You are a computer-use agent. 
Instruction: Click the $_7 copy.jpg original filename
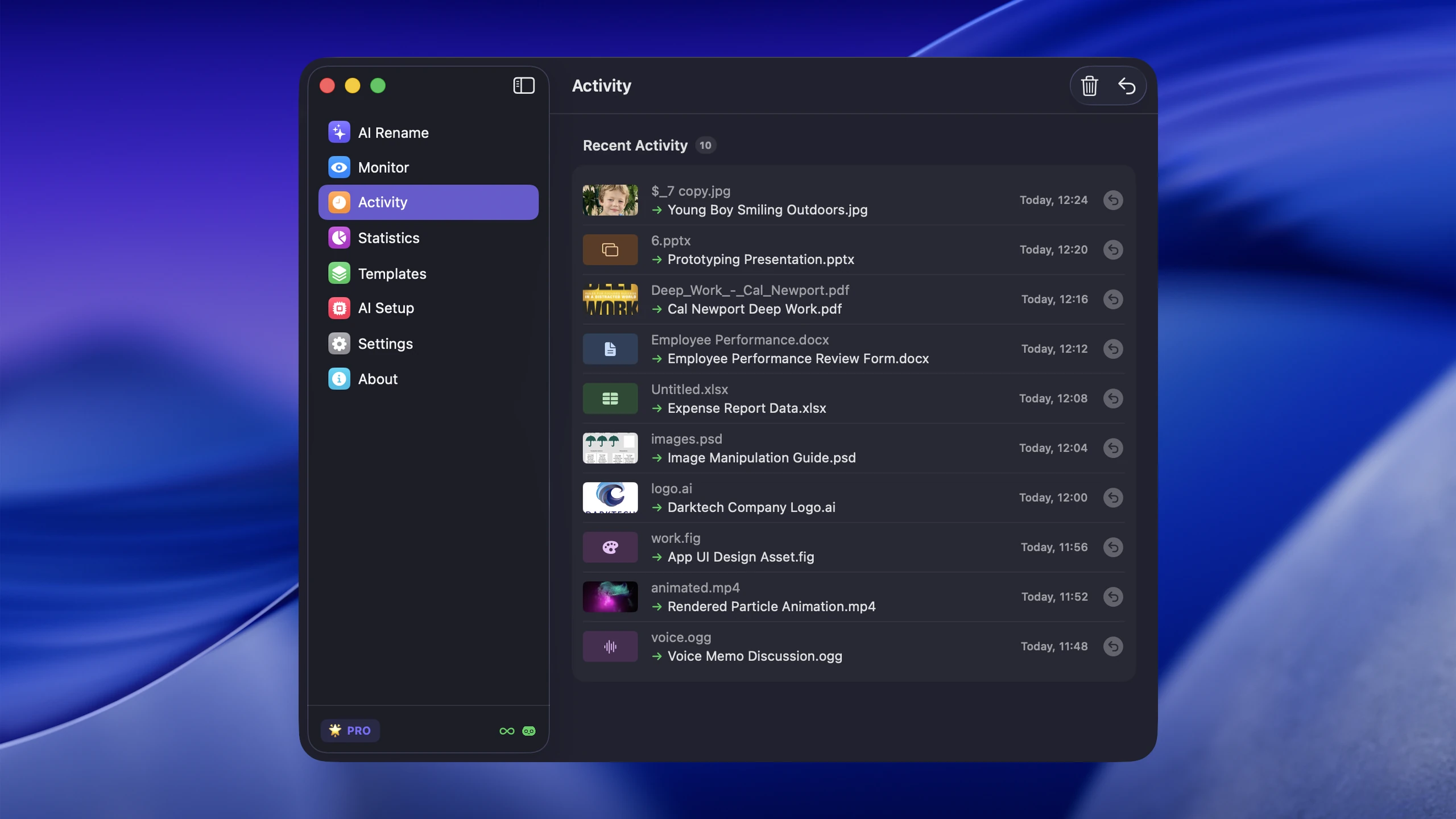(690, 191)
